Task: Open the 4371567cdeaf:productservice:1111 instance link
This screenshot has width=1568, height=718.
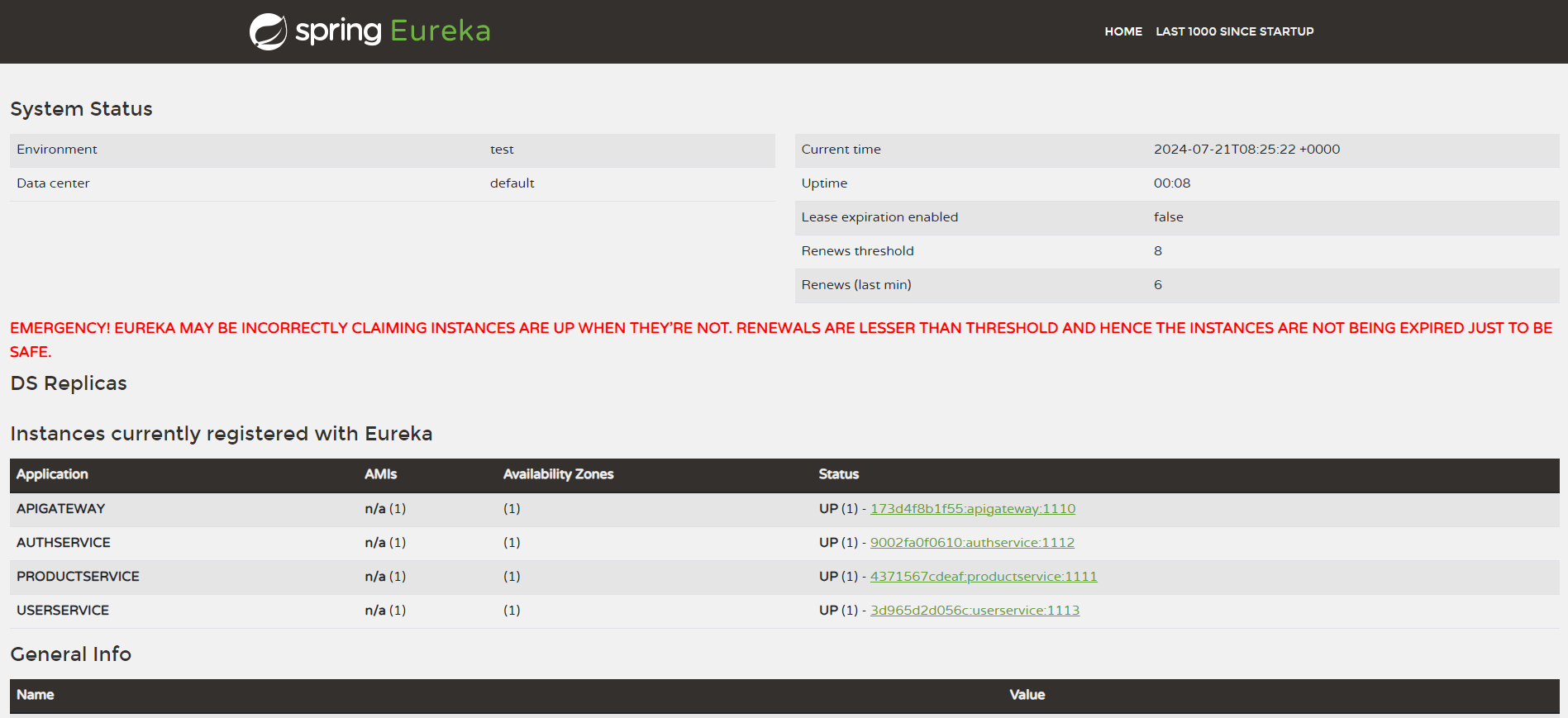Action: [x=984, y=577]
